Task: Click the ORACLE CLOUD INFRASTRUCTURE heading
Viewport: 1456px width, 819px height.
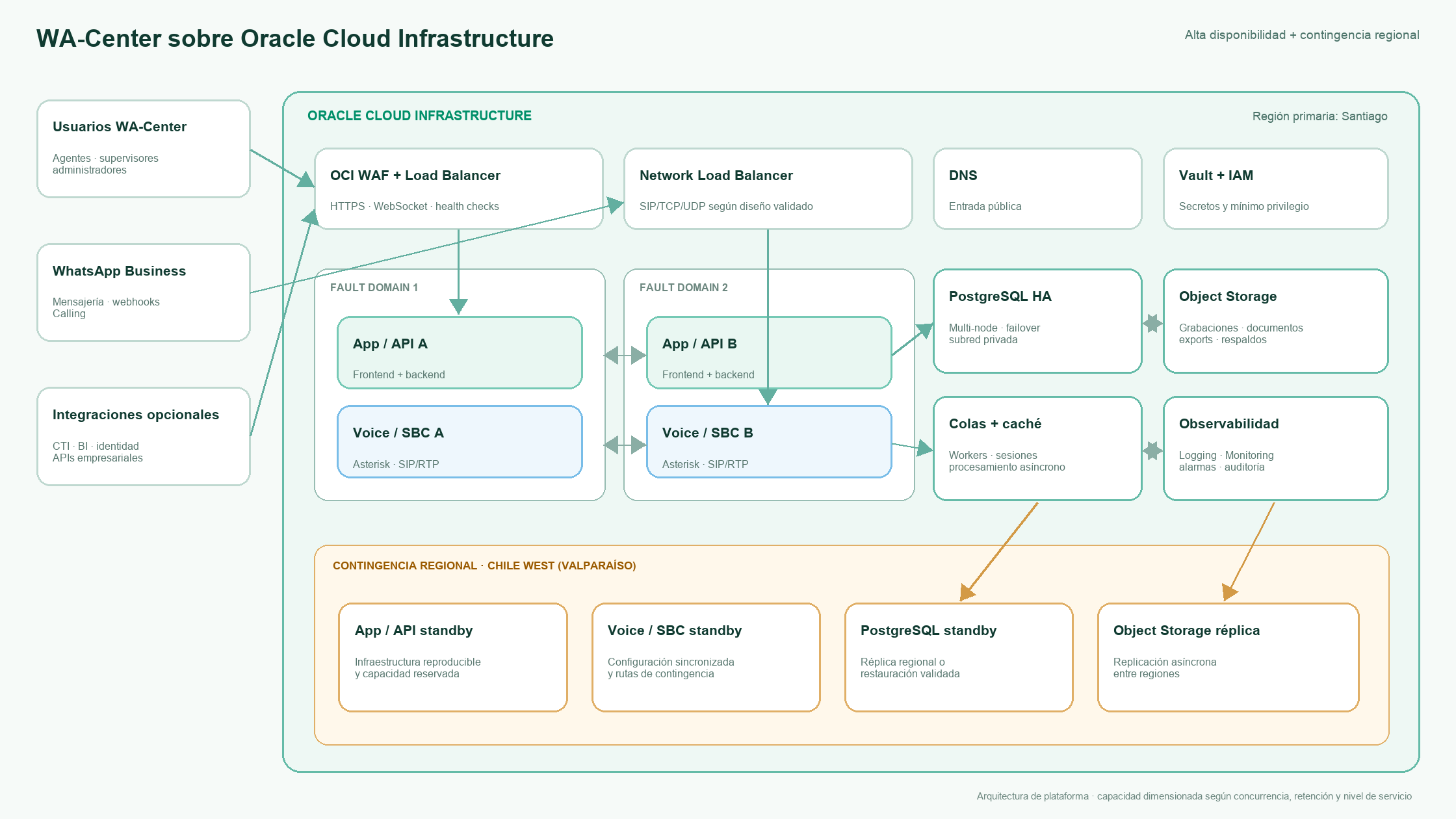Action: pyautogui.click(x=419, y=116)
